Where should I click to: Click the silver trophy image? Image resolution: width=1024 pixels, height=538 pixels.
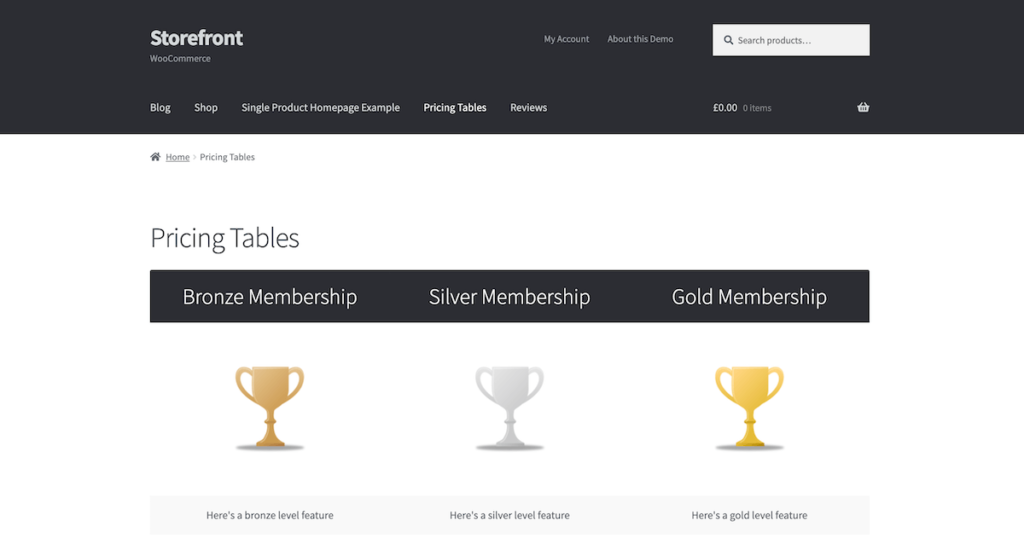click(509, 407)
